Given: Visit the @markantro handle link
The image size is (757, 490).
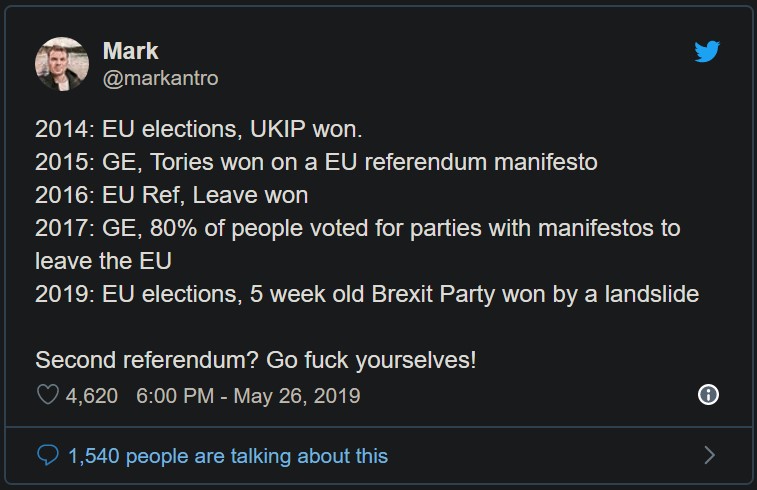Looking at the screenshot, I should pyautogui.click(x=160, y=78).
